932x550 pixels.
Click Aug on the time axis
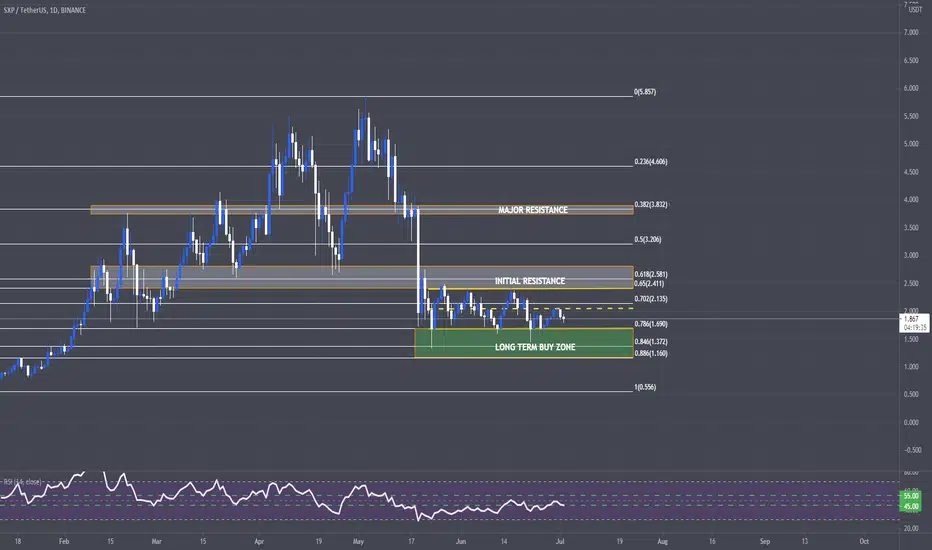pyautogui.click(x=663, y=542)
